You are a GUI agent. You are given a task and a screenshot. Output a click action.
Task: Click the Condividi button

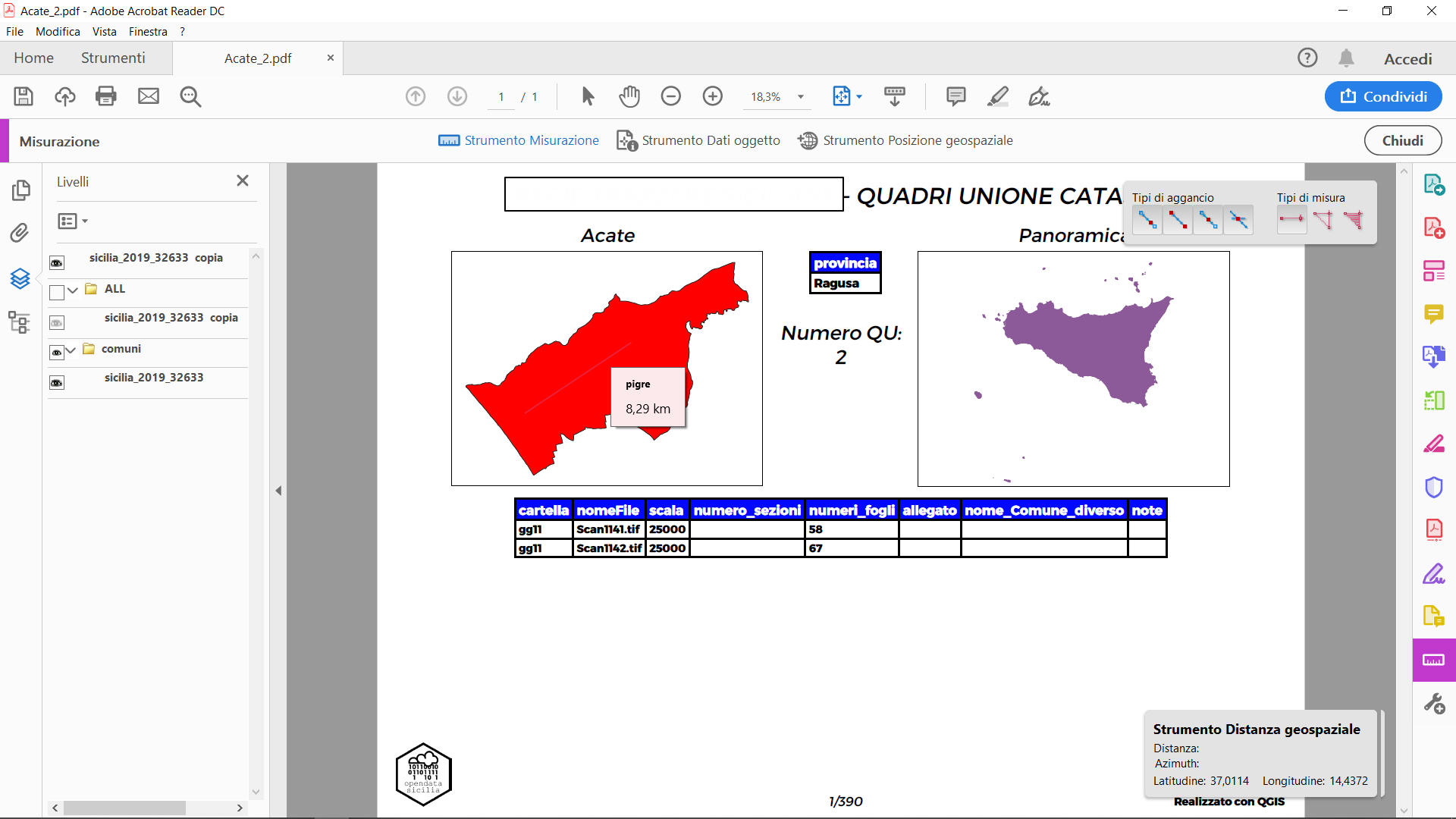pyautogui.click(x=1382, y=96)
